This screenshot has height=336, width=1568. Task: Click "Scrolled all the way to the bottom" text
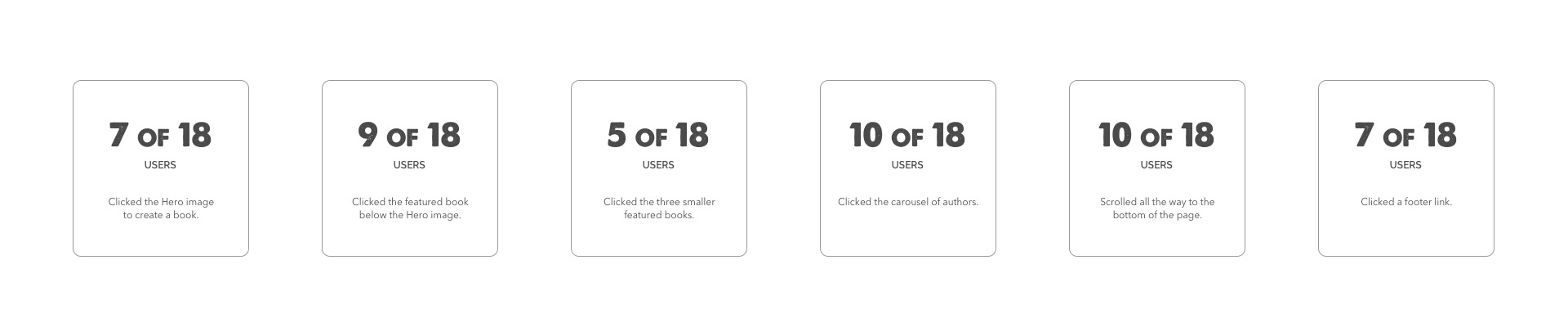[1157, 208]
